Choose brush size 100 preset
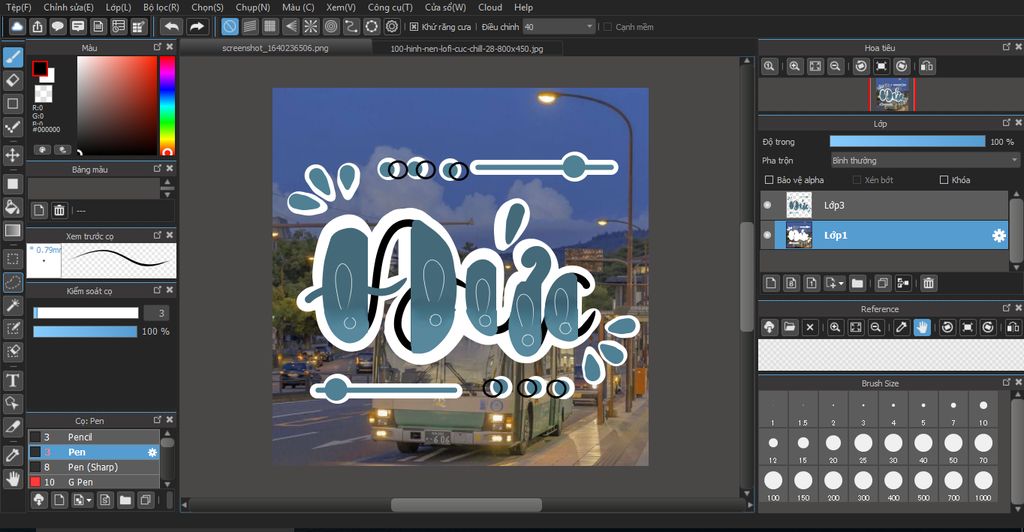 [x=773, y=484]
